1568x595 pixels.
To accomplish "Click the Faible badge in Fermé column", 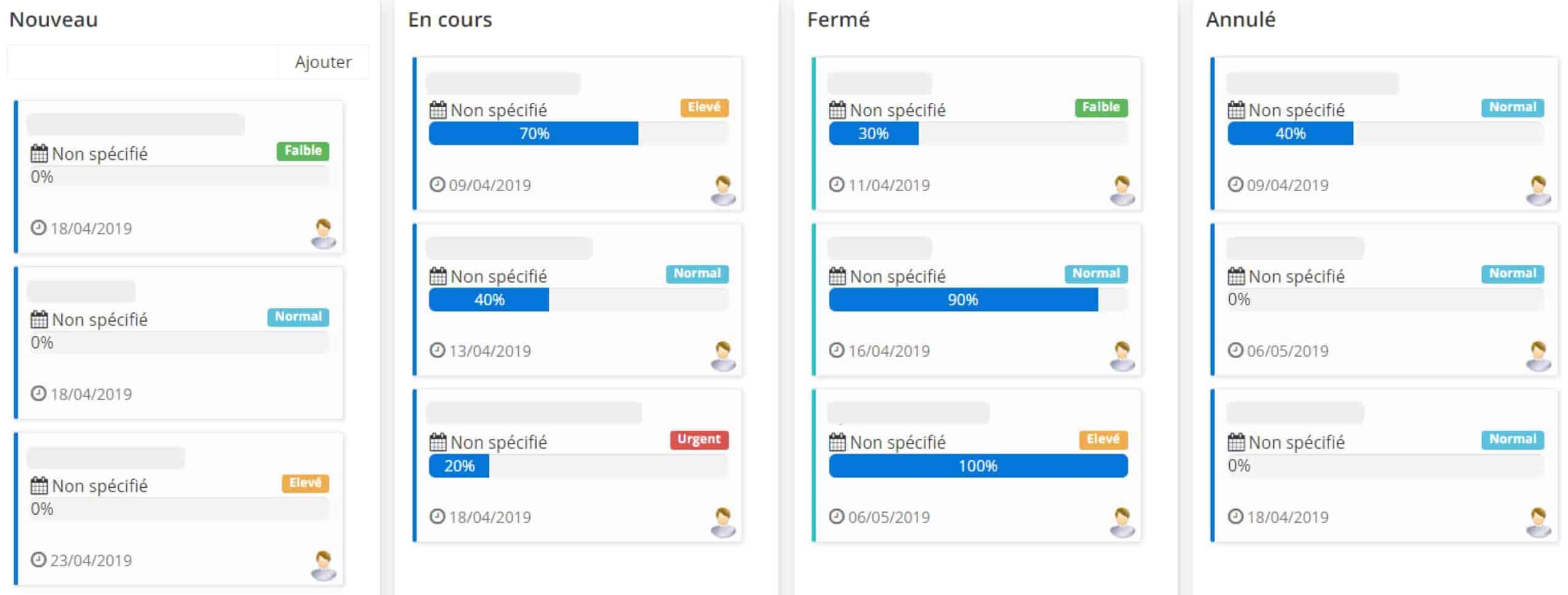I will [1101, 107].
